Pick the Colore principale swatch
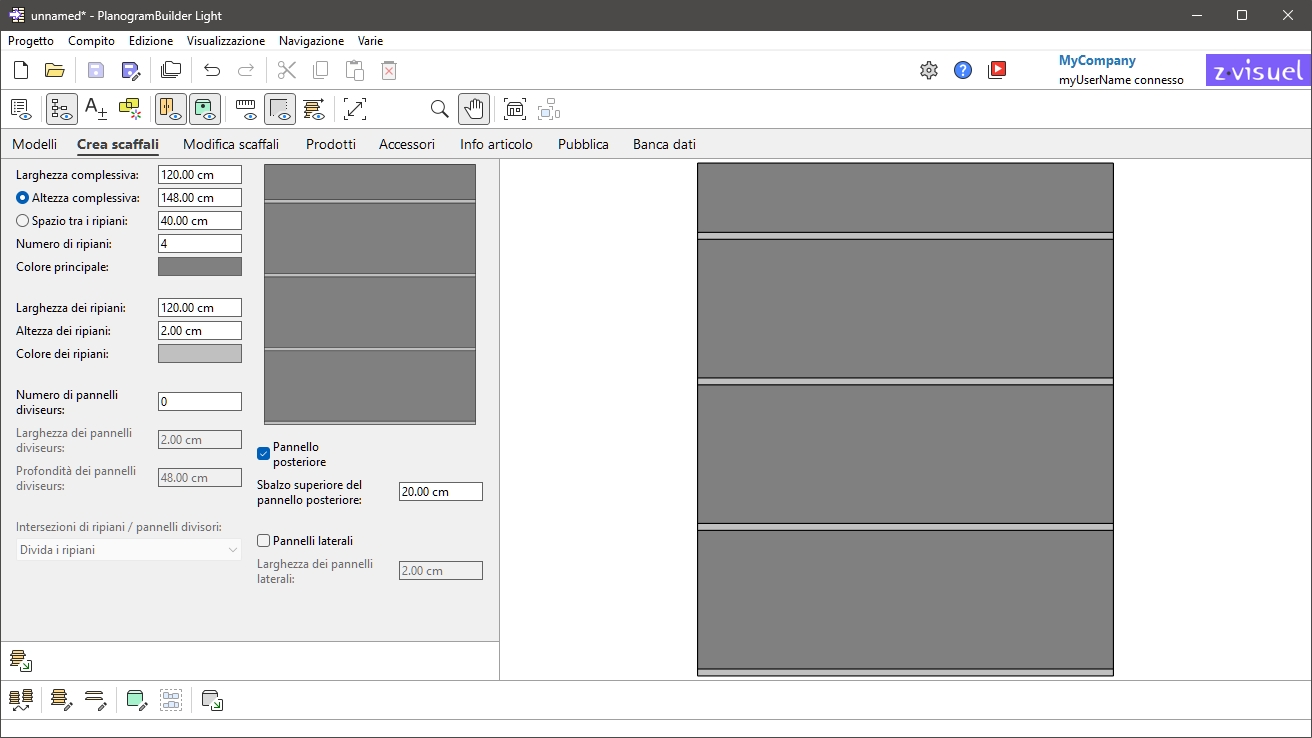 point(200,267)
